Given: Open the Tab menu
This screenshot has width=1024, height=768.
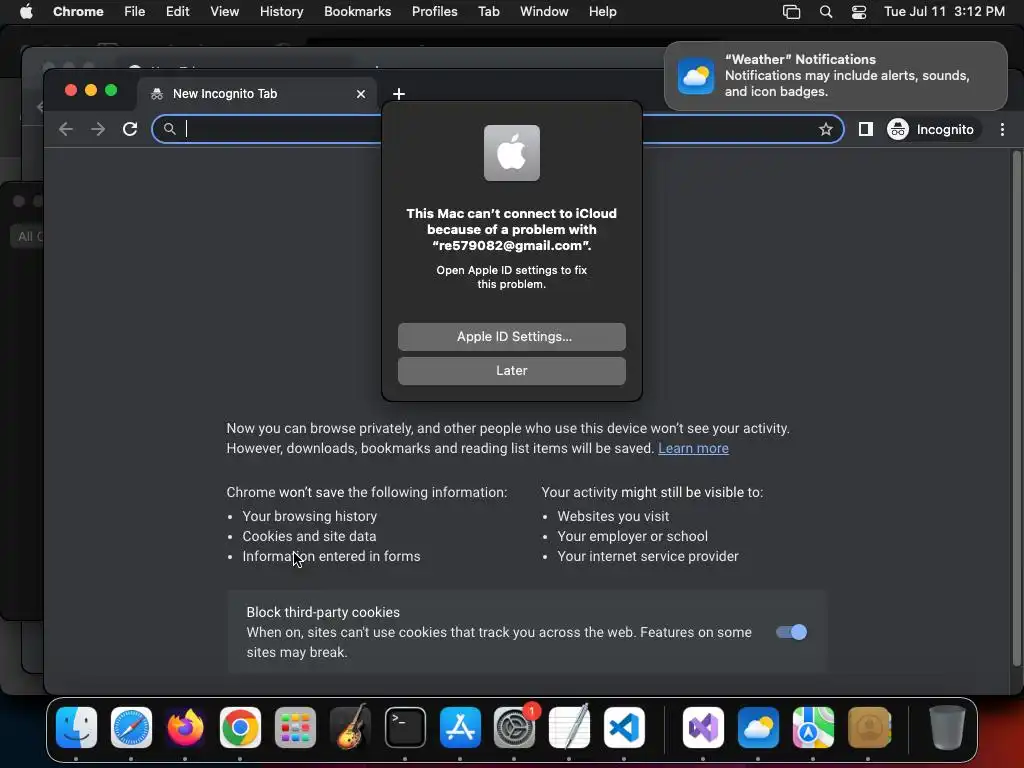Looking at the screenshot, I should click(488, 12).
